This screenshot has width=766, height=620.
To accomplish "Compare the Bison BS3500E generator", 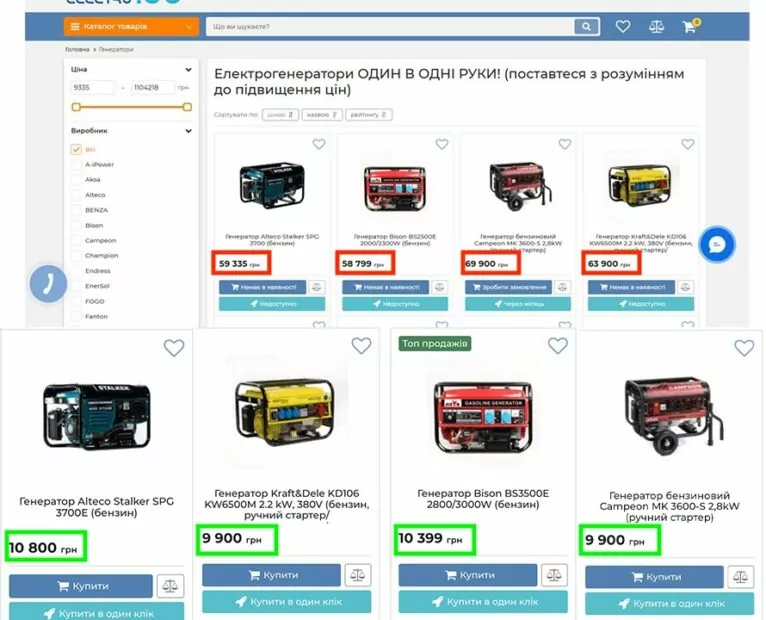I will (x=554, y=575).
